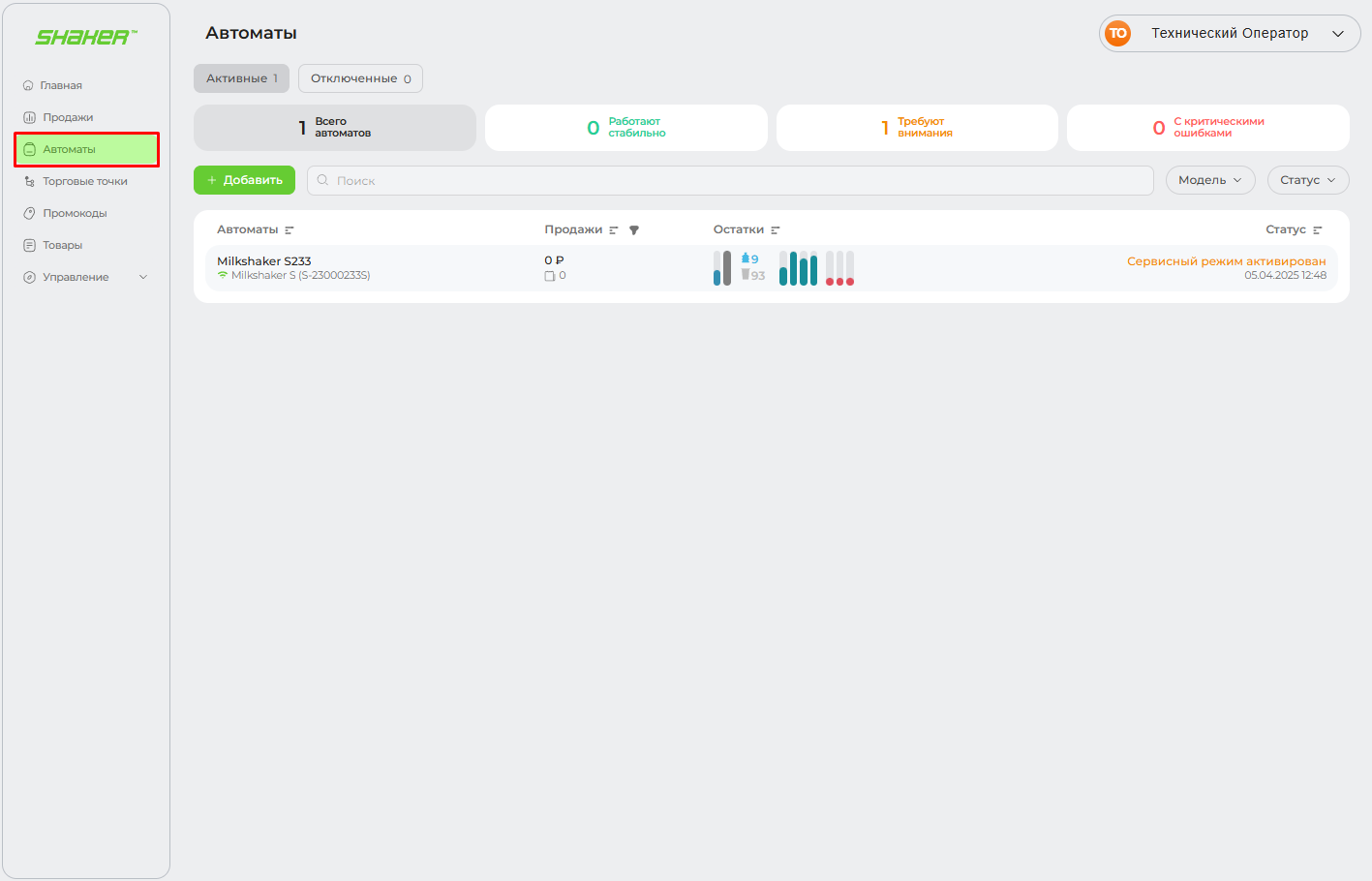Click the Продажи column sort icon
1372x881 pixels.
coord(614,230)
